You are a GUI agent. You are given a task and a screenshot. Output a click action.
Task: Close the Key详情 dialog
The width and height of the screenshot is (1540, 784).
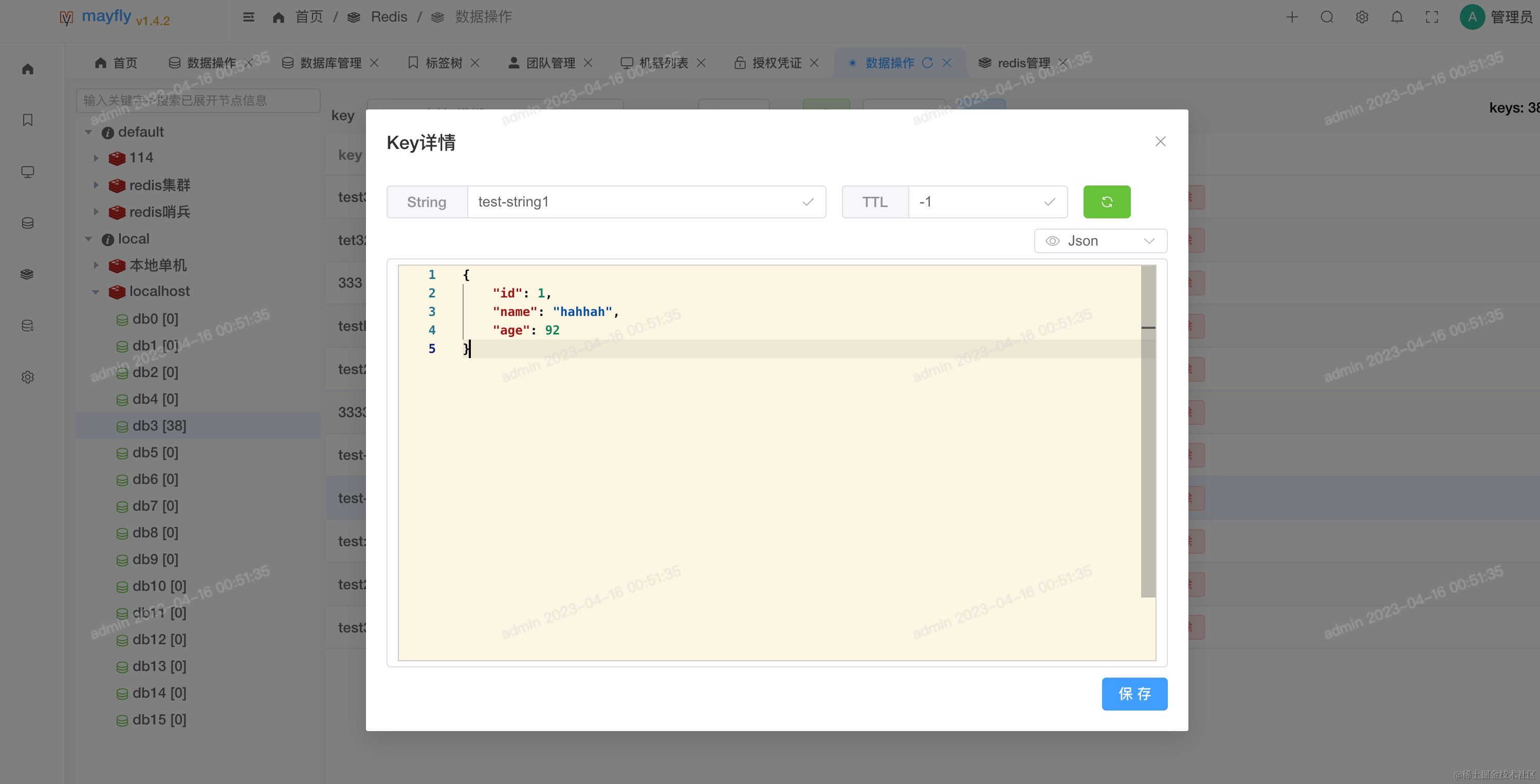point(1160,142)
